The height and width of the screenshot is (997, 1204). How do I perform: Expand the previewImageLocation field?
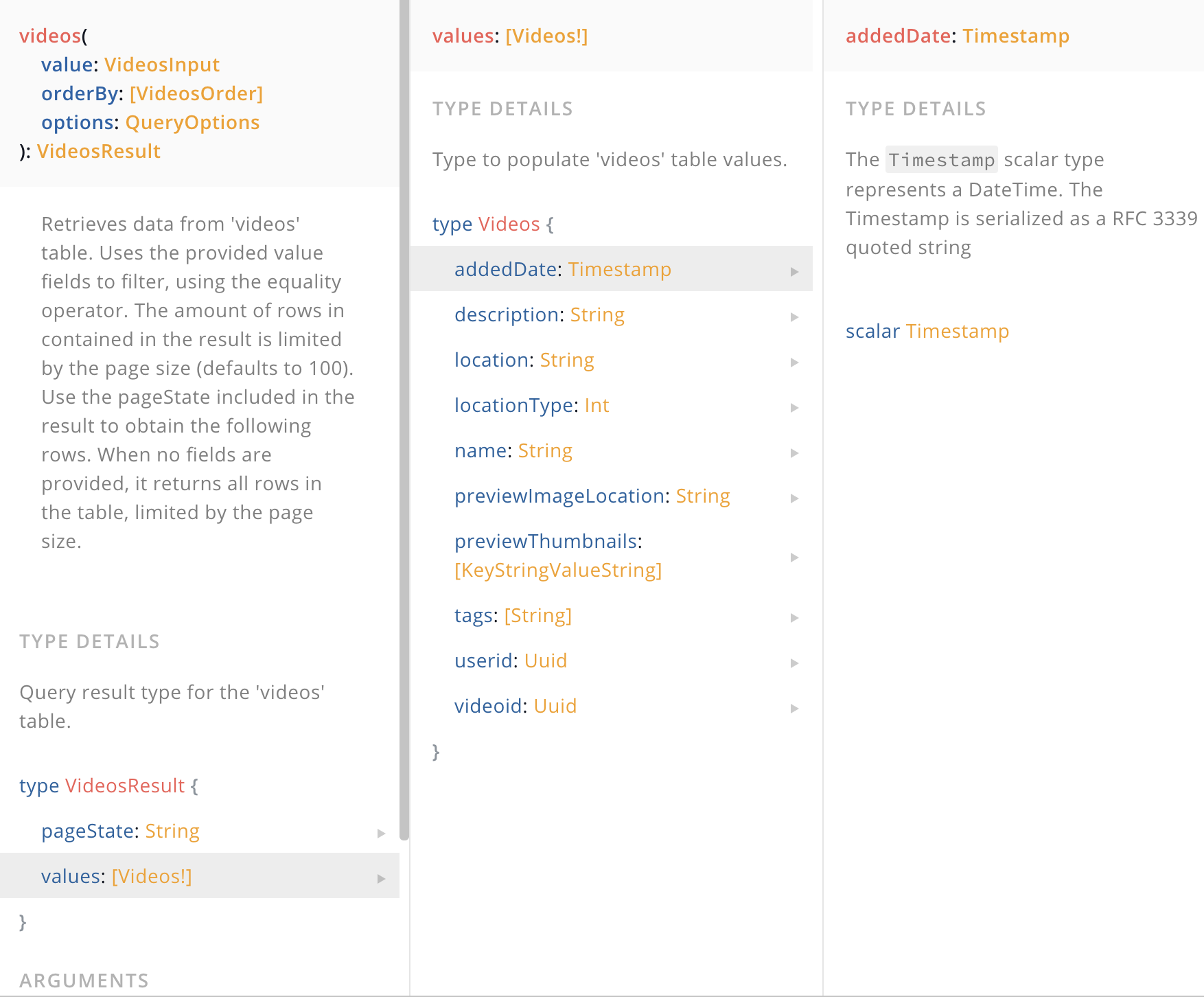(x=794, y=498)
